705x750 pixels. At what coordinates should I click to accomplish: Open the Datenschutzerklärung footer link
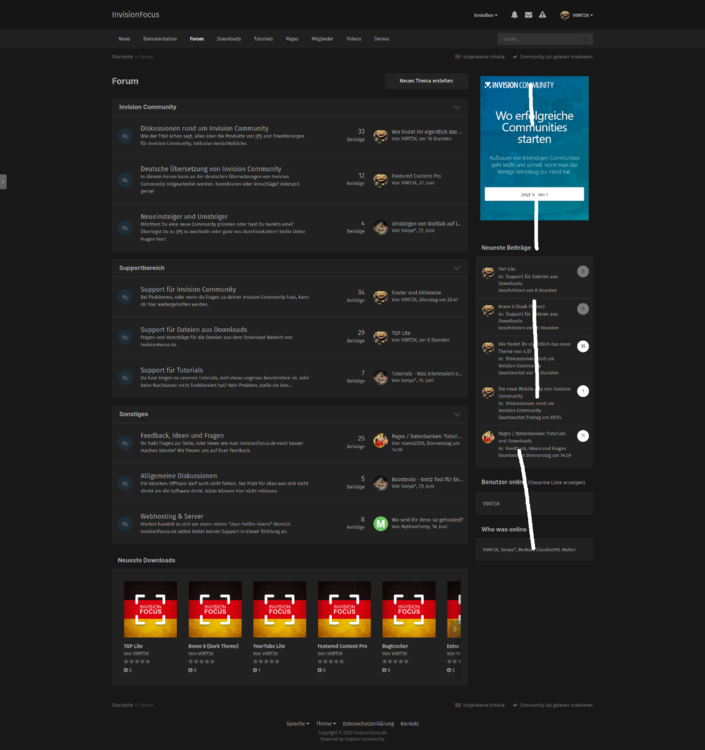tap(368, 723)
